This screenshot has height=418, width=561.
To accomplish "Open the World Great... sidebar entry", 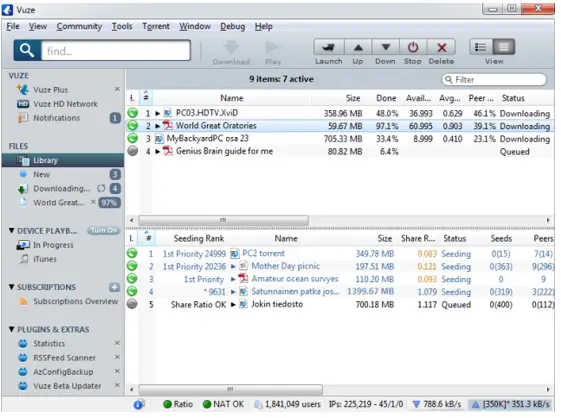I will pos(58,203).
